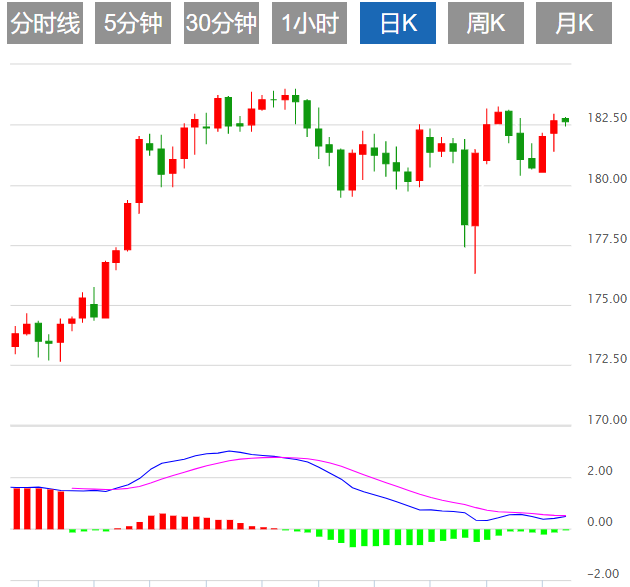Image resolution: width=630 pixels, height=587 pixels.
Task: Click the 177.50 price axis label
Action: [607, 239]
